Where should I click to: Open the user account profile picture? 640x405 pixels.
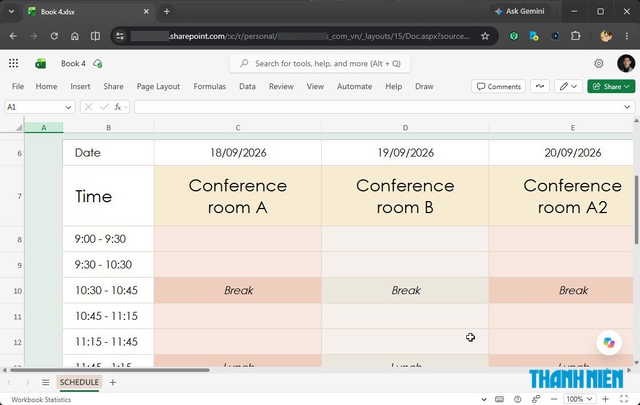pyautogui.click(x=626, y=63)
